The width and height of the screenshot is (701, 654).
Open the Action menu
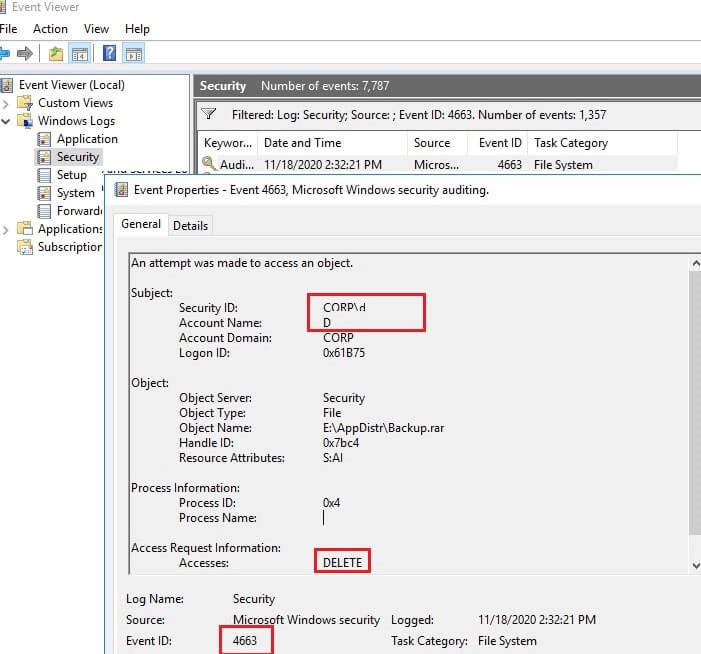tap(51, 29)
